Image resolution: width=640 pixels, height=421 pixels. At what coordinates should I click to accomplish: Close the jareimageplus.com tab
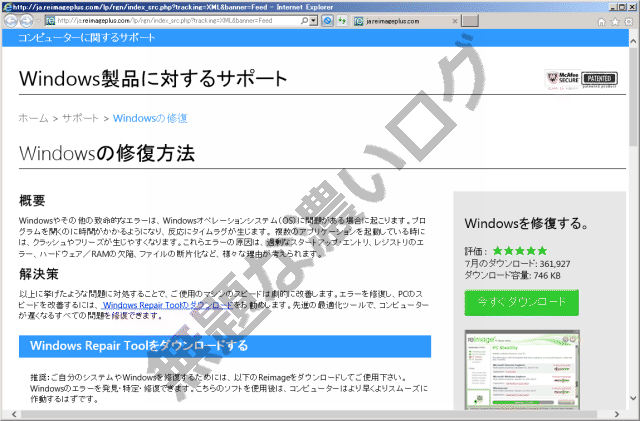[455, 21]
